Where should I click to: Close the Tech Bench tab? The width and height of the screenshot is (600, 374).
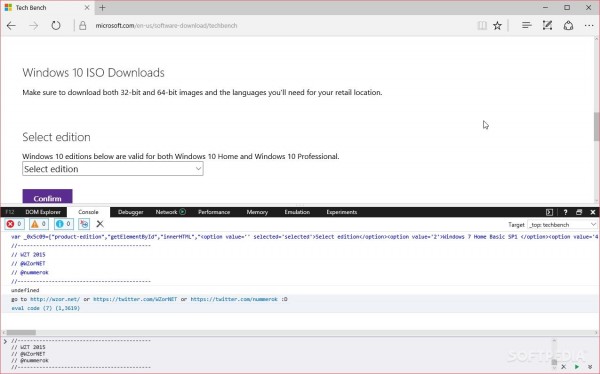coord(87,7)
